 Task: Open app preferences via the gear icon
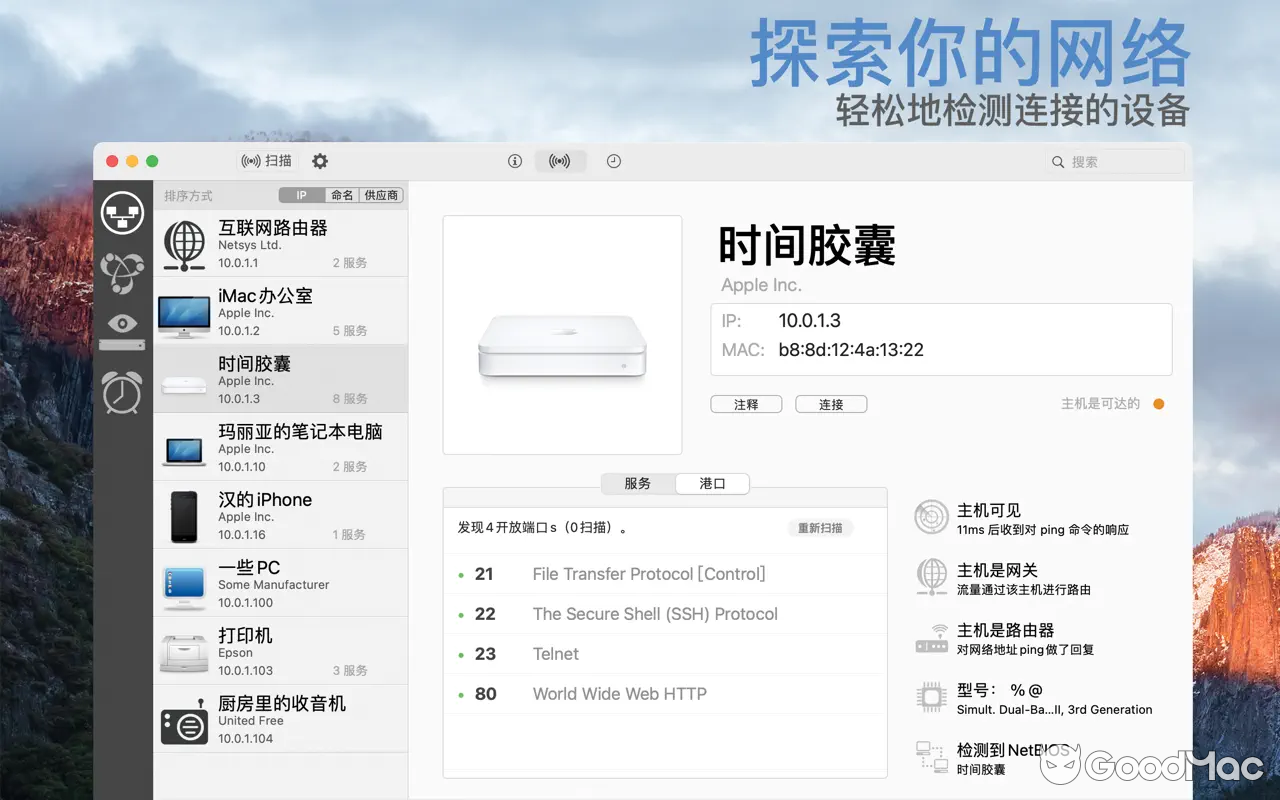point(318,160)
